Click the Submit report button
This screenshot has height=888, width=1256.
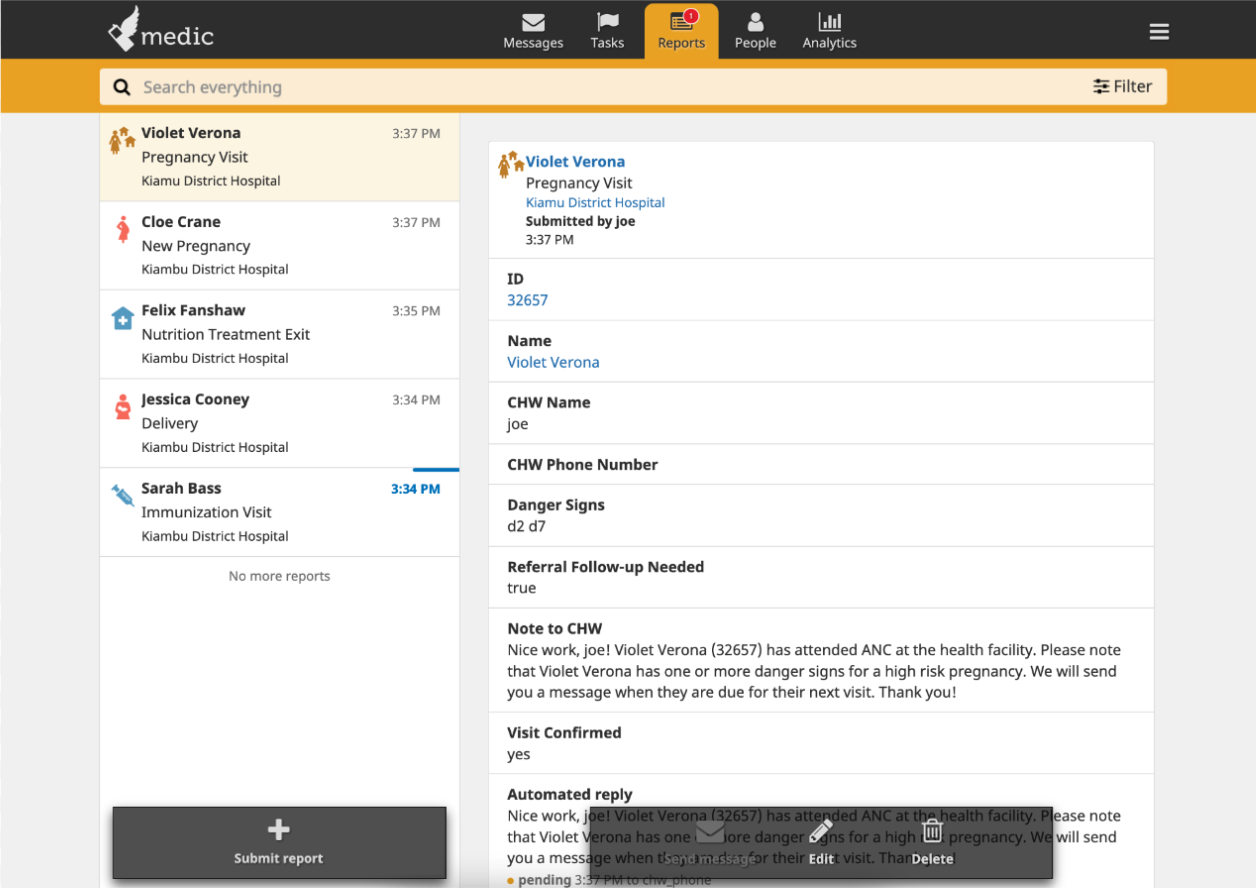point(279,843)
